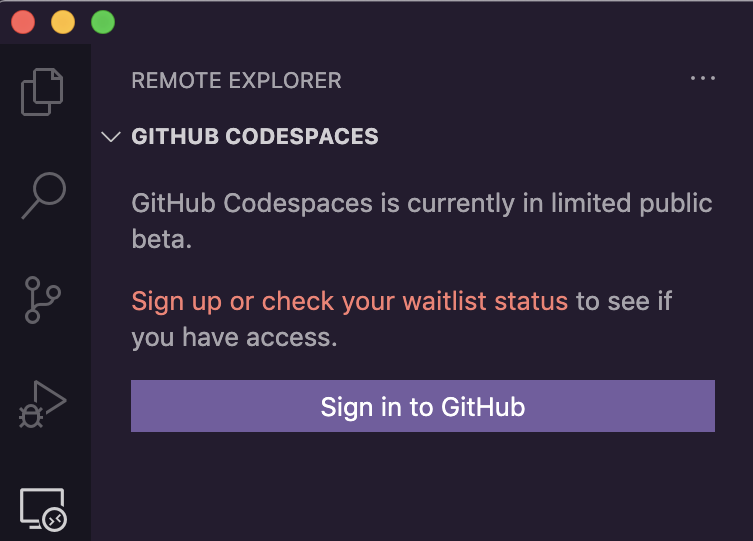753x541 pixels.
Task: Collapse the GitHub Codespaces section chevron
Action: coord(111,137)
